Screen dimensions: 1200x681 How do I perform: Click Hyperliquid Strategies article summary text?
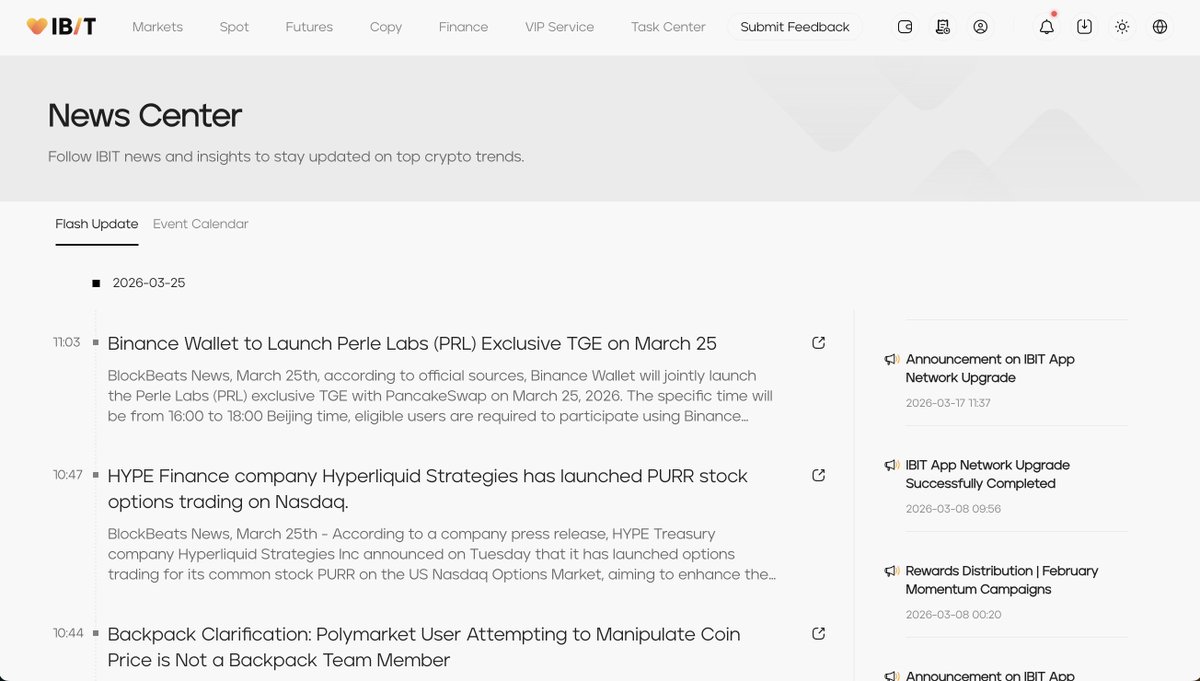(x=441, y=554)
